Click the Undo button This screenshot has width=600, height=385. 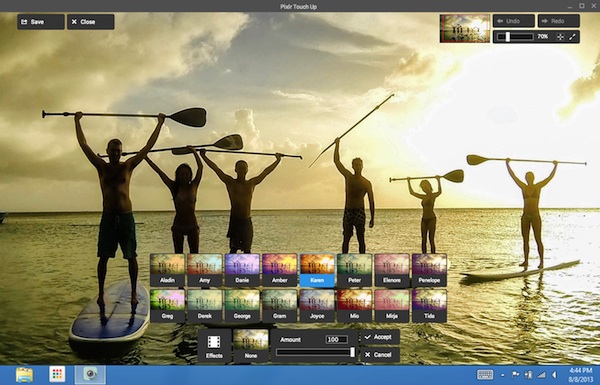pos(514,21)
